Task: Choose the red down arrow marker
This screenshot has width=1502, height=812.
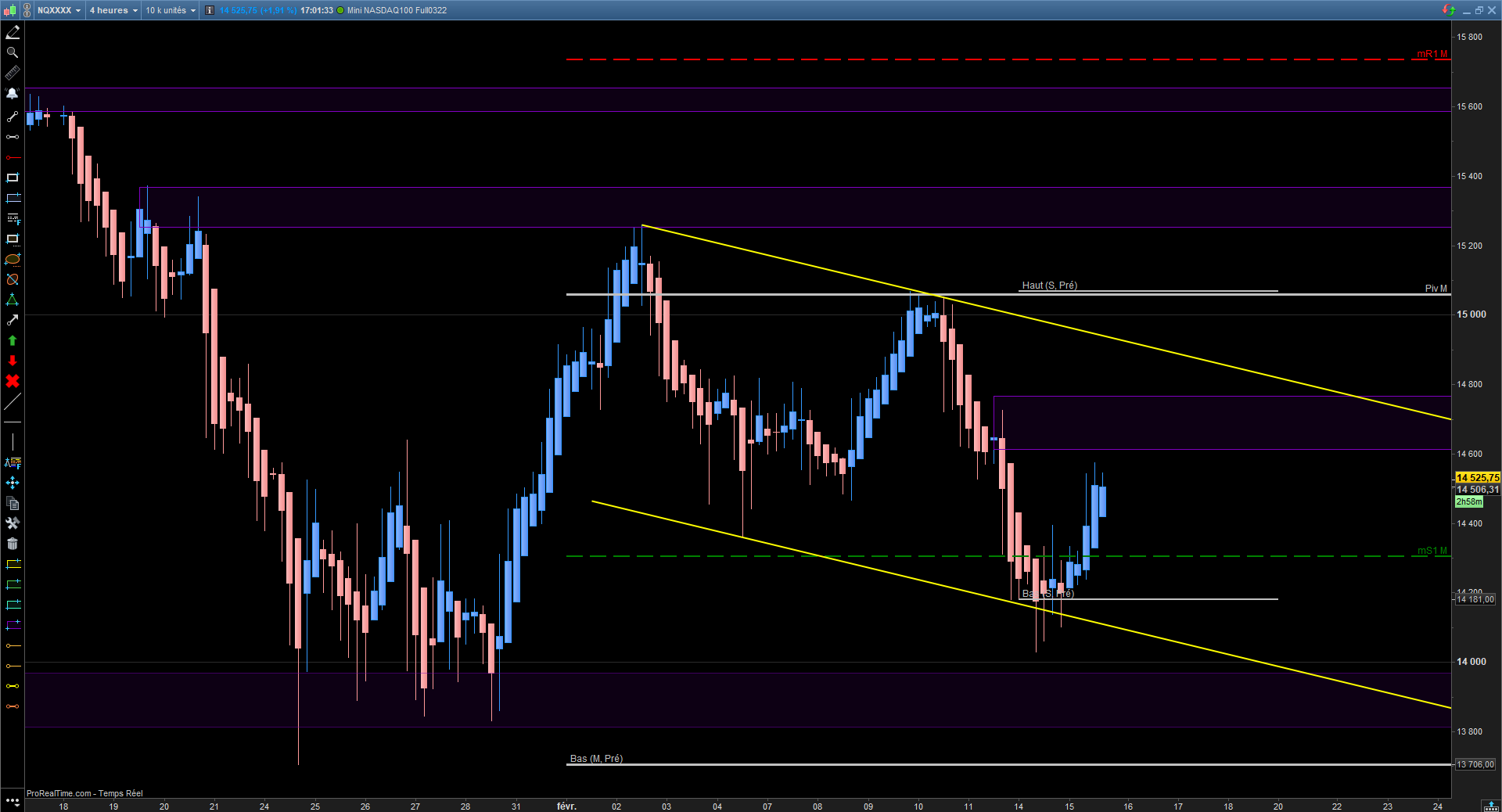Action: click(x=13, y=361)
